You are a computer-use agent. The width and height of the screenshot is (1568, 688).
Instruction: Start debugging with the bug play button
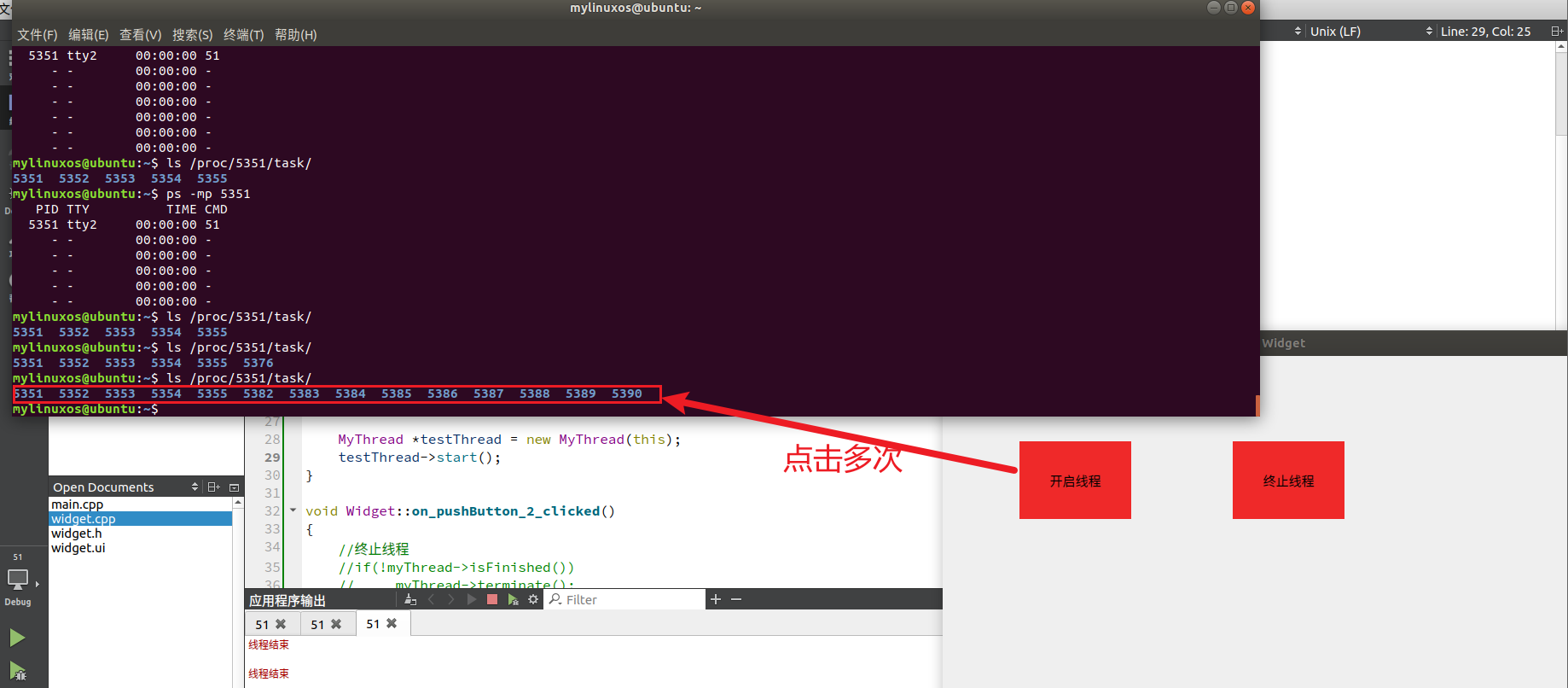click(x=17, y=671)
